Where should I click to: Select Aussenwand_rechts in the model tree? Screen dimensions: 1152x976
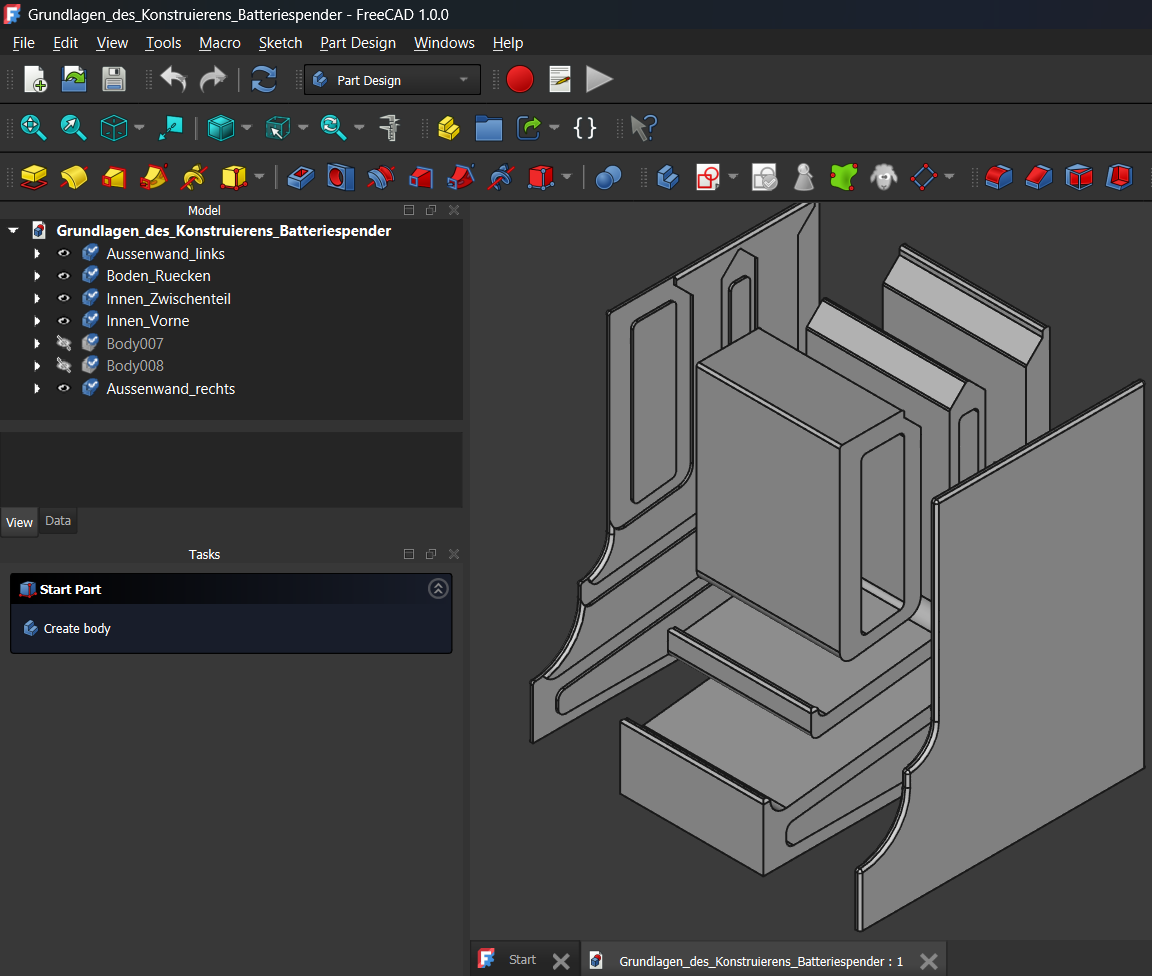pos(171,388)
